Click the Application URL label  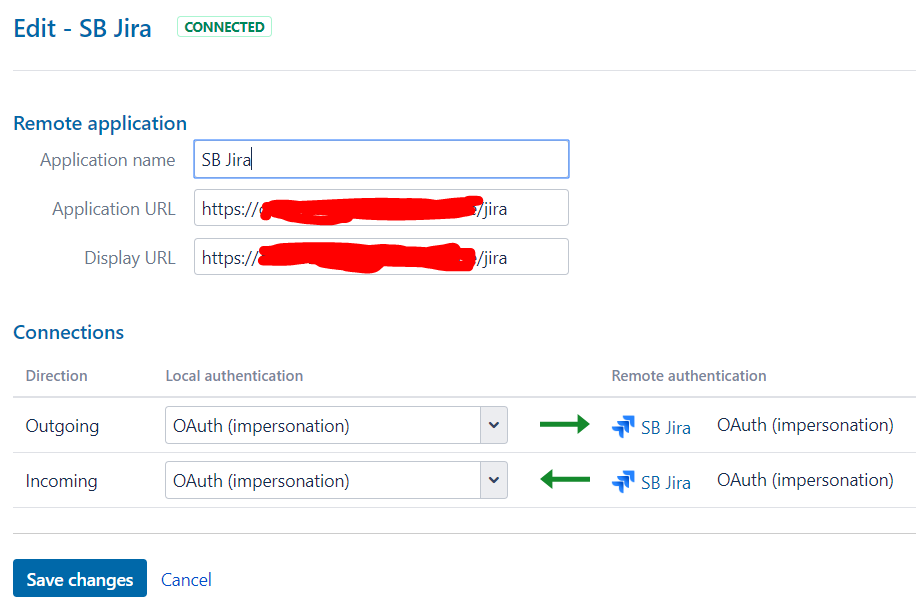(114, 209)
